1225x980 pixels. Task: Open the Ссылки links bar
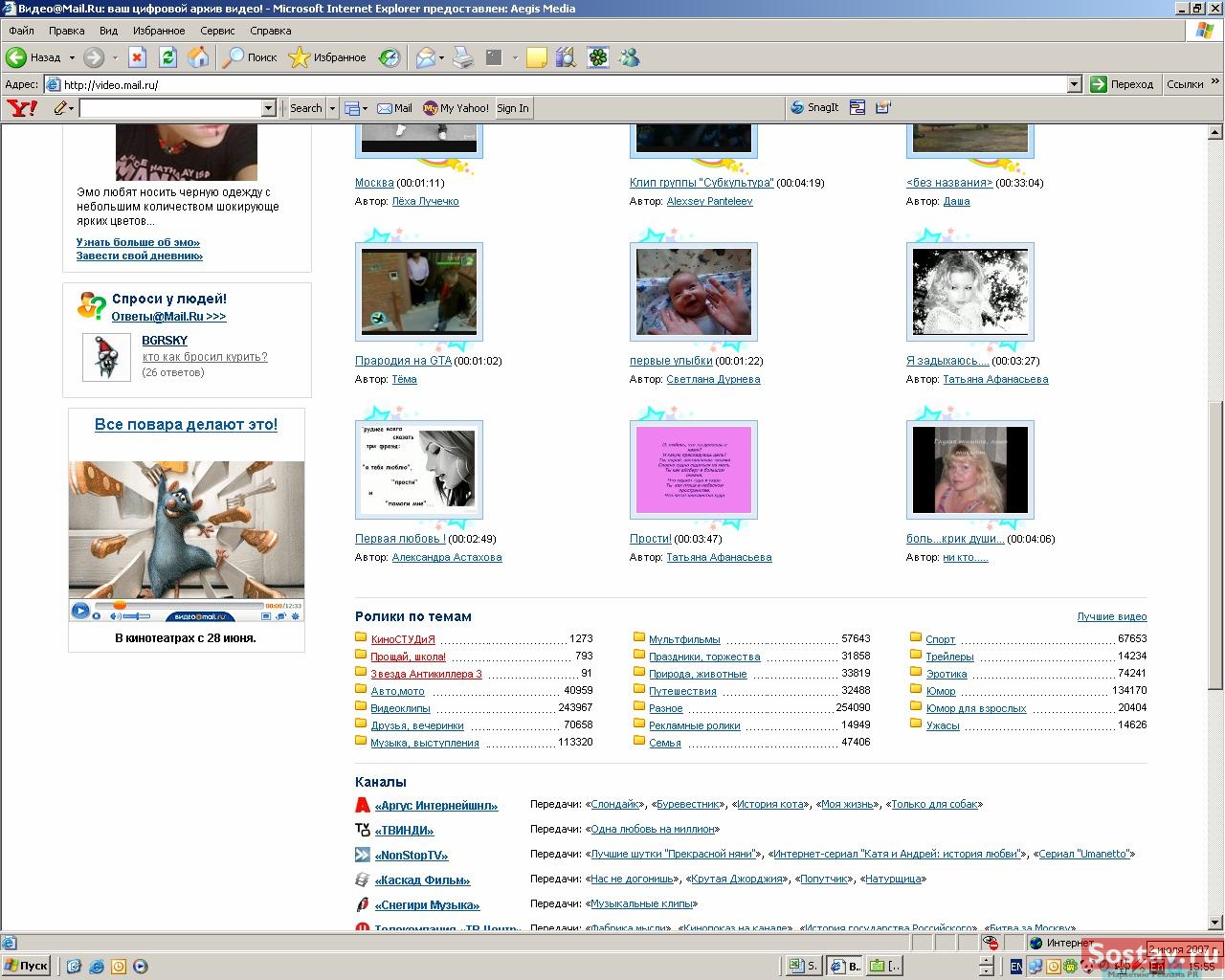point(1185,84)
